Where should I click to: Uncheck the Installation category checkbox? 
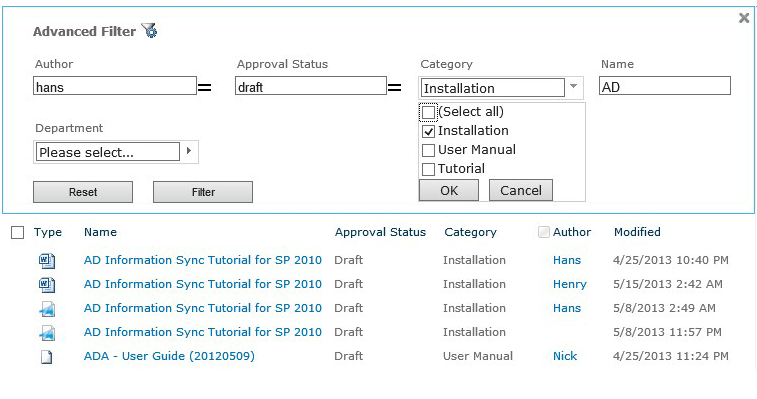428,131
